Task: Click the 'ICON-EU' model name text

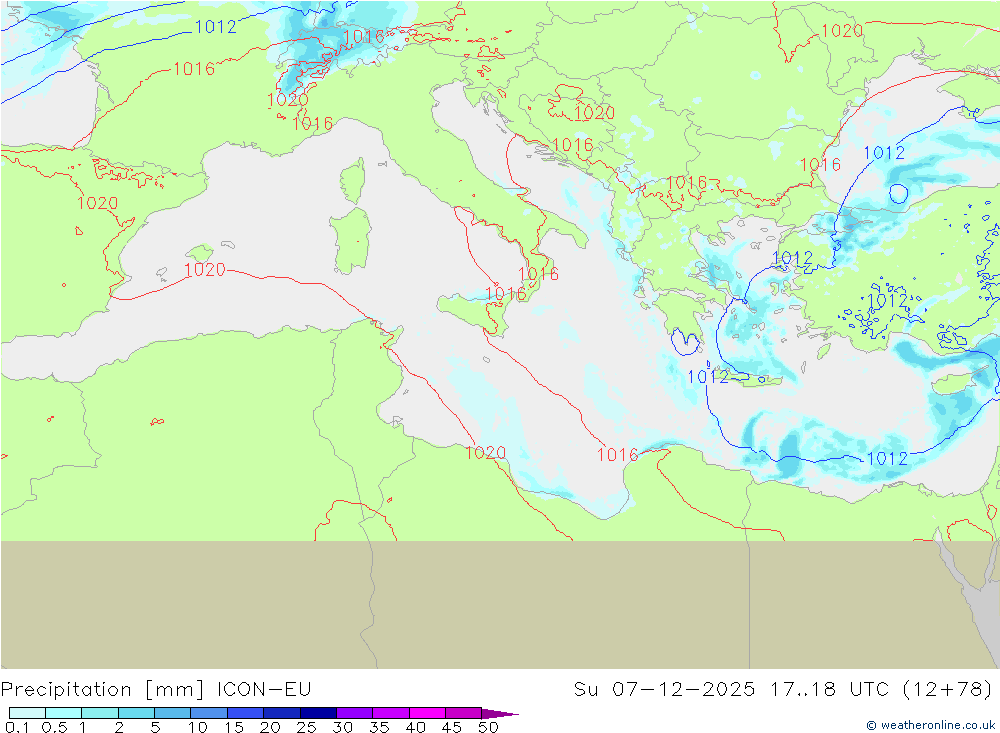Action: click(264, 690)
